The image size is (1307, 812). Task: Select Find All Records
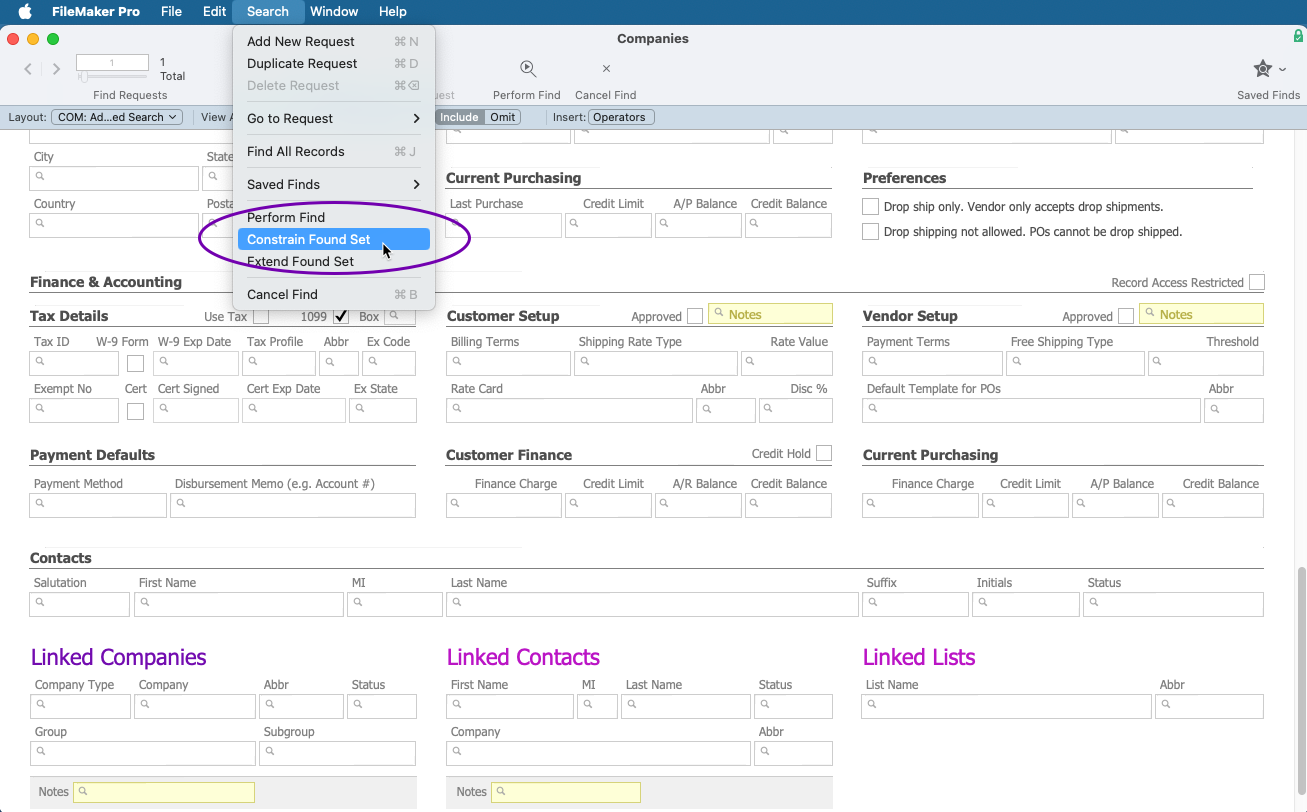point(334,151)
